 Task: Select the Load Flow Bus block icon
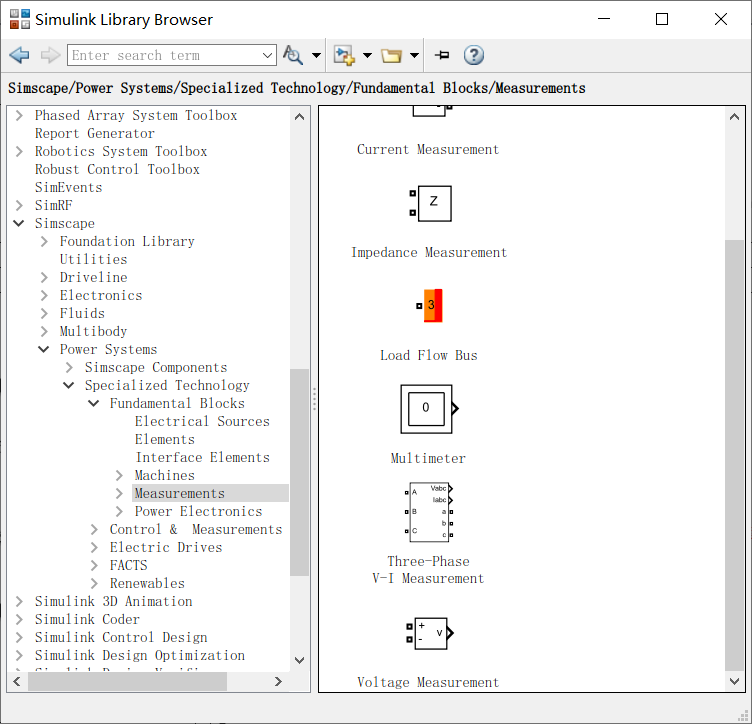[x=429, y=305]
